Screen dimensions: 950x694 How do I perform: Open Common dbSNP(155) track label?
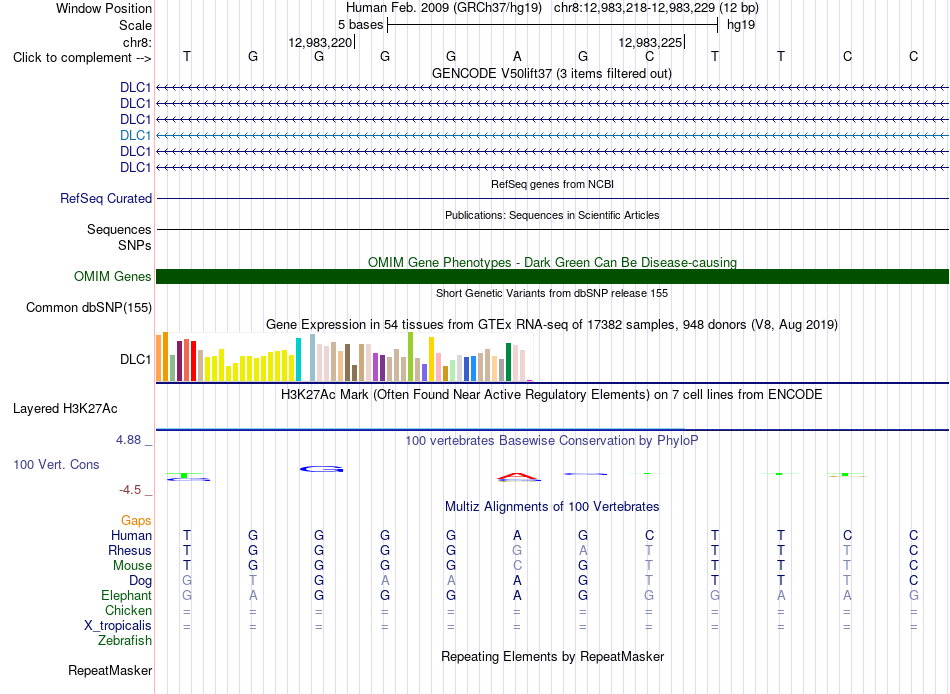tap(88, 307)
